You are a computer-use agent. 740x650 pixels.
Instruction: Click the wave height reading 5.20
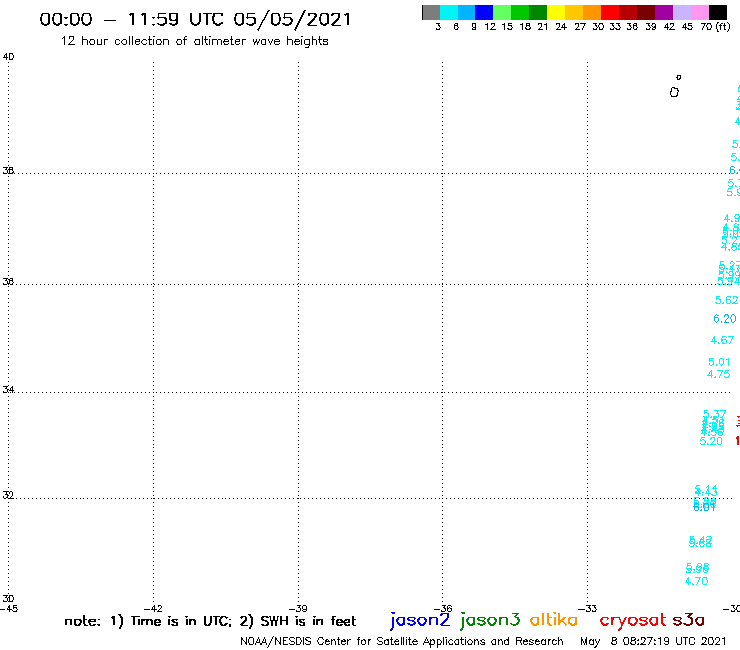[711, 441]
